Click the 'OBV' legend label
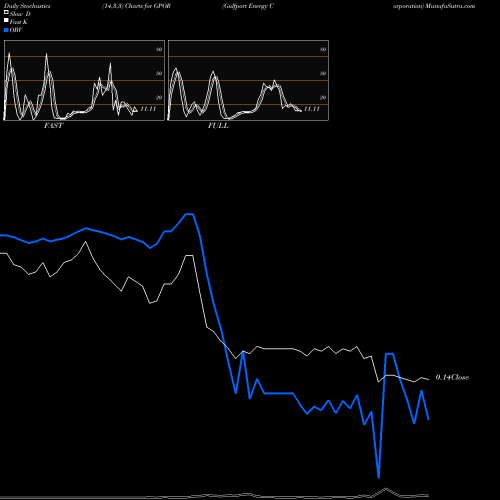 tap(16, 30)
